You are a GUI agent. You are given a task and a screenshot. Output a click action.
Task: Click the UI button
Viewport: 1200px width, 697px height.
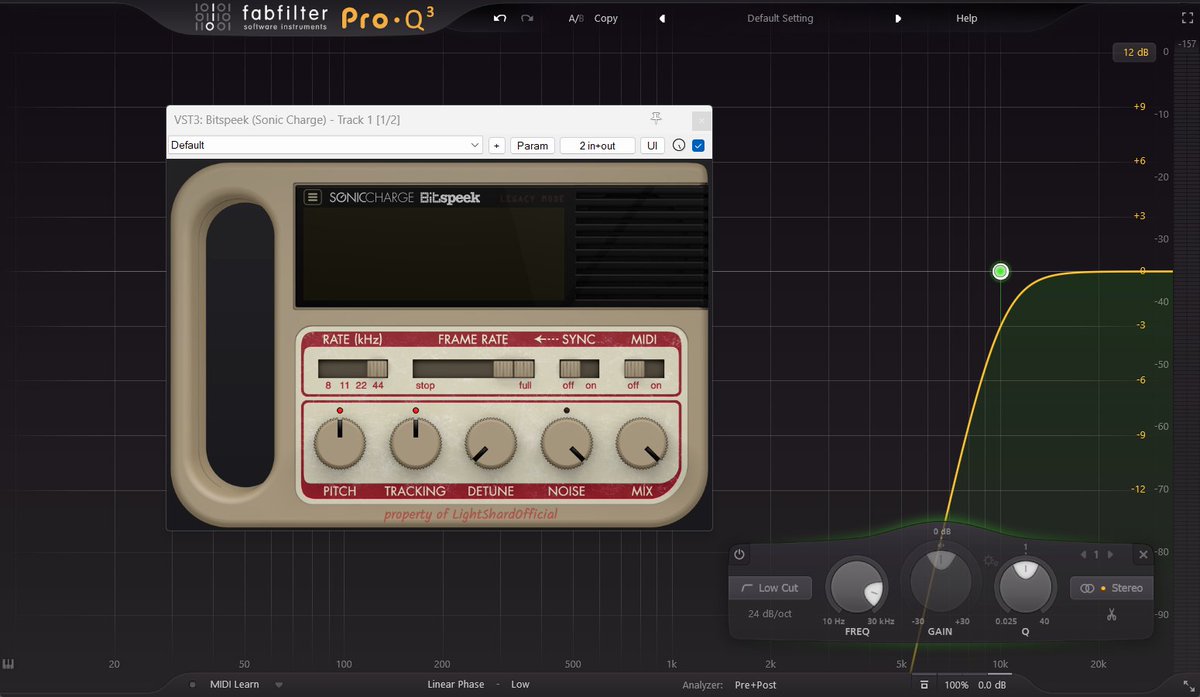click(653, 145)
